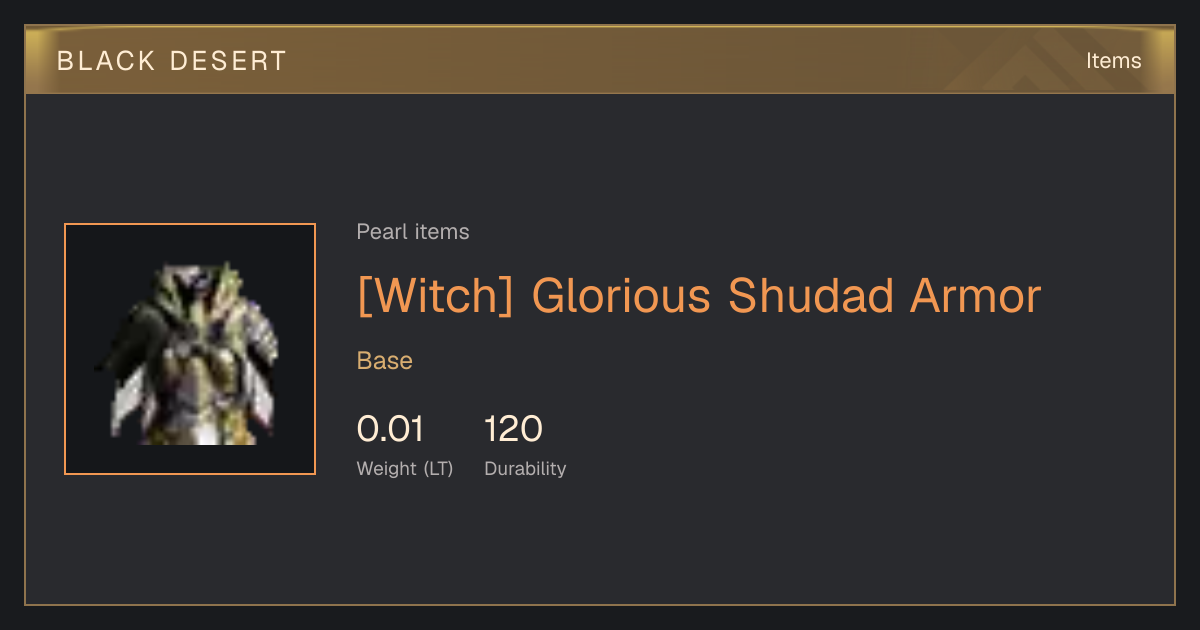Click the 120 durability value
The image size is (1200, 630).
click(513, 429)
